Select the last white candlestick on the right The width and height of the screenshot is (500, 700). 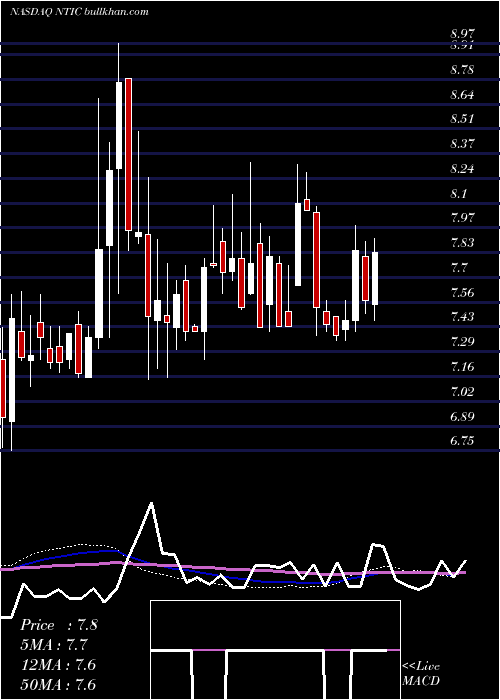click(375, 279)
